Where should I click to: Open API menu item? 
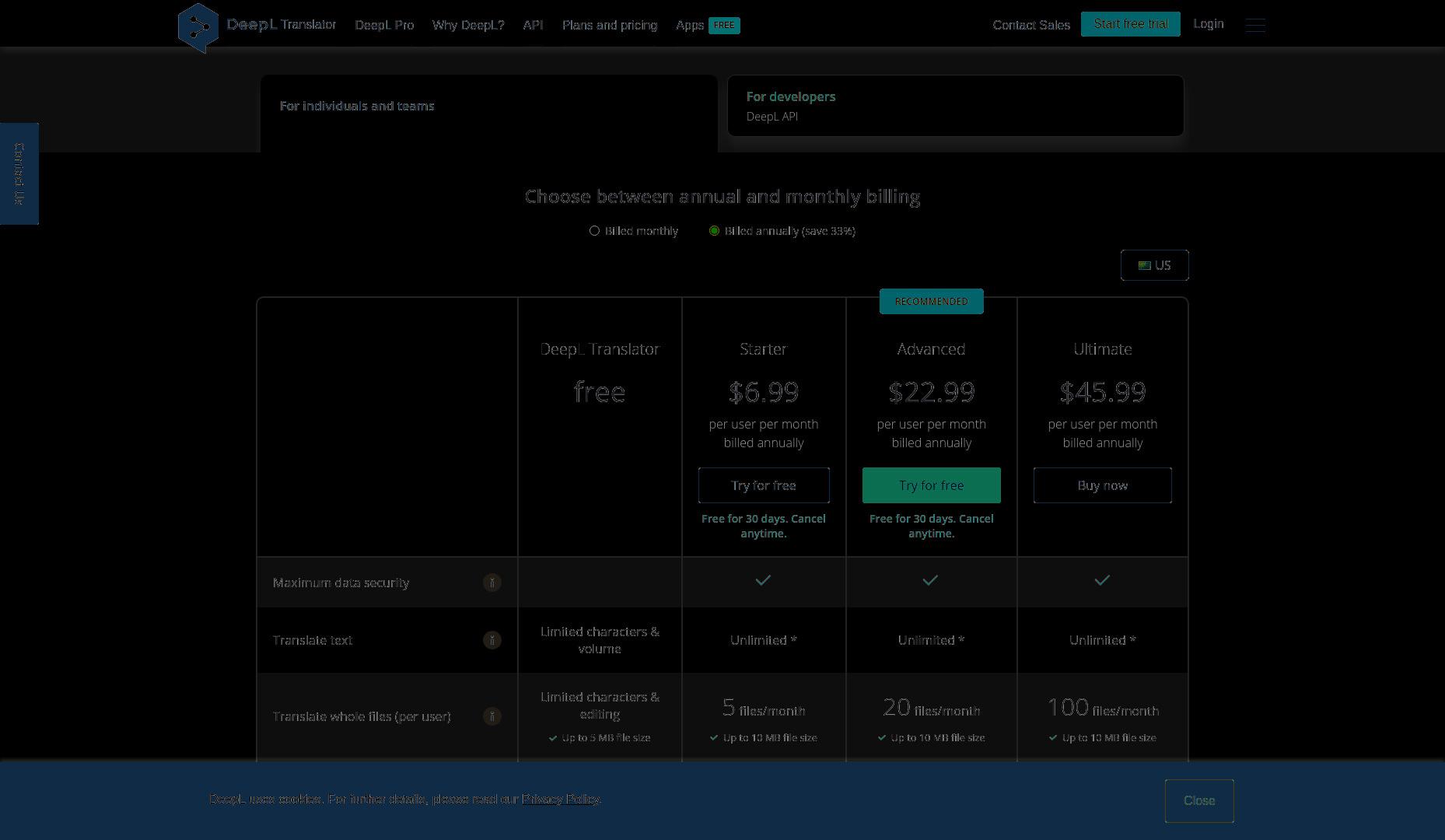pyautogui.click(x=533, y=25)
